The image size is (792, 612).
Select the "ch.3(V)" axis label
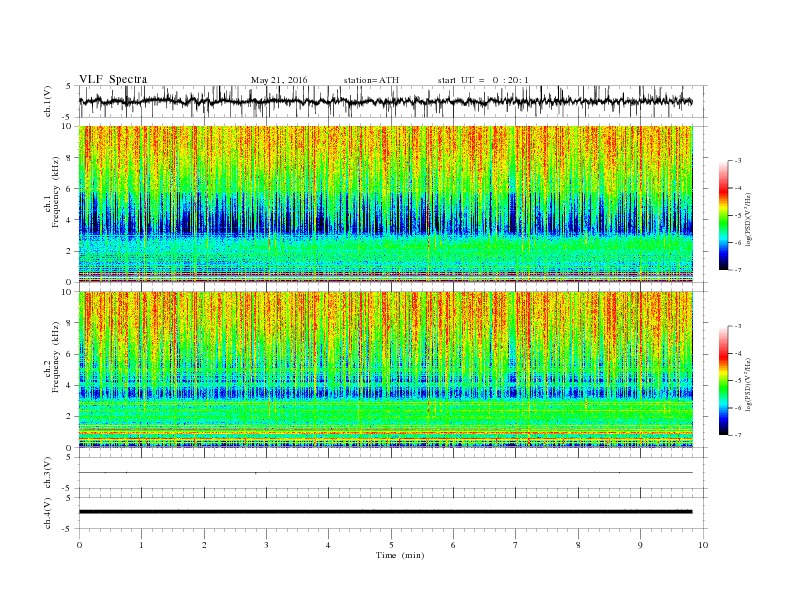(48, 473)
